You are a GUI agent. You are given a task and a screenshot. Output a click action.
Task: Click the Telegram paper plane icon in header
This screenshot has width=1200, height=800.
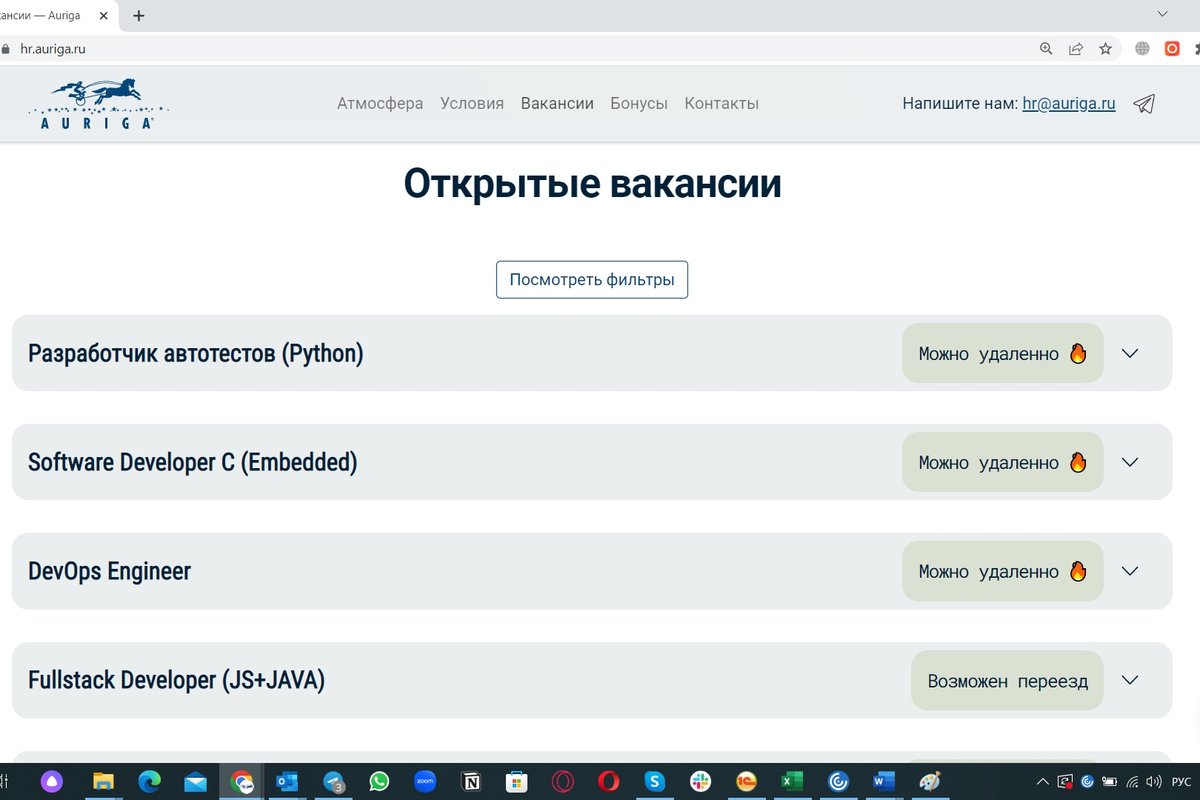pos(1144,104)
